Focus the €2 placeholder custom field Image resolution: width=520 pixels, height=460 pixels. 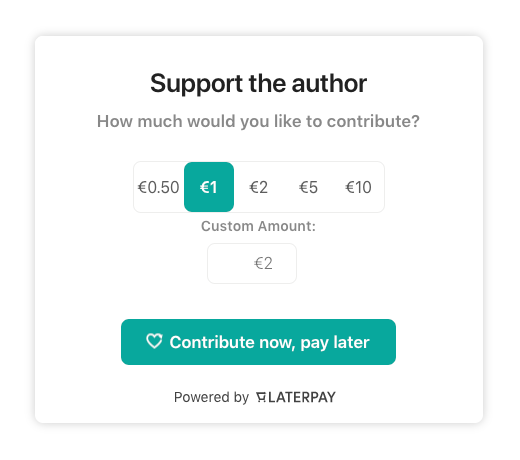click(252, 263)
